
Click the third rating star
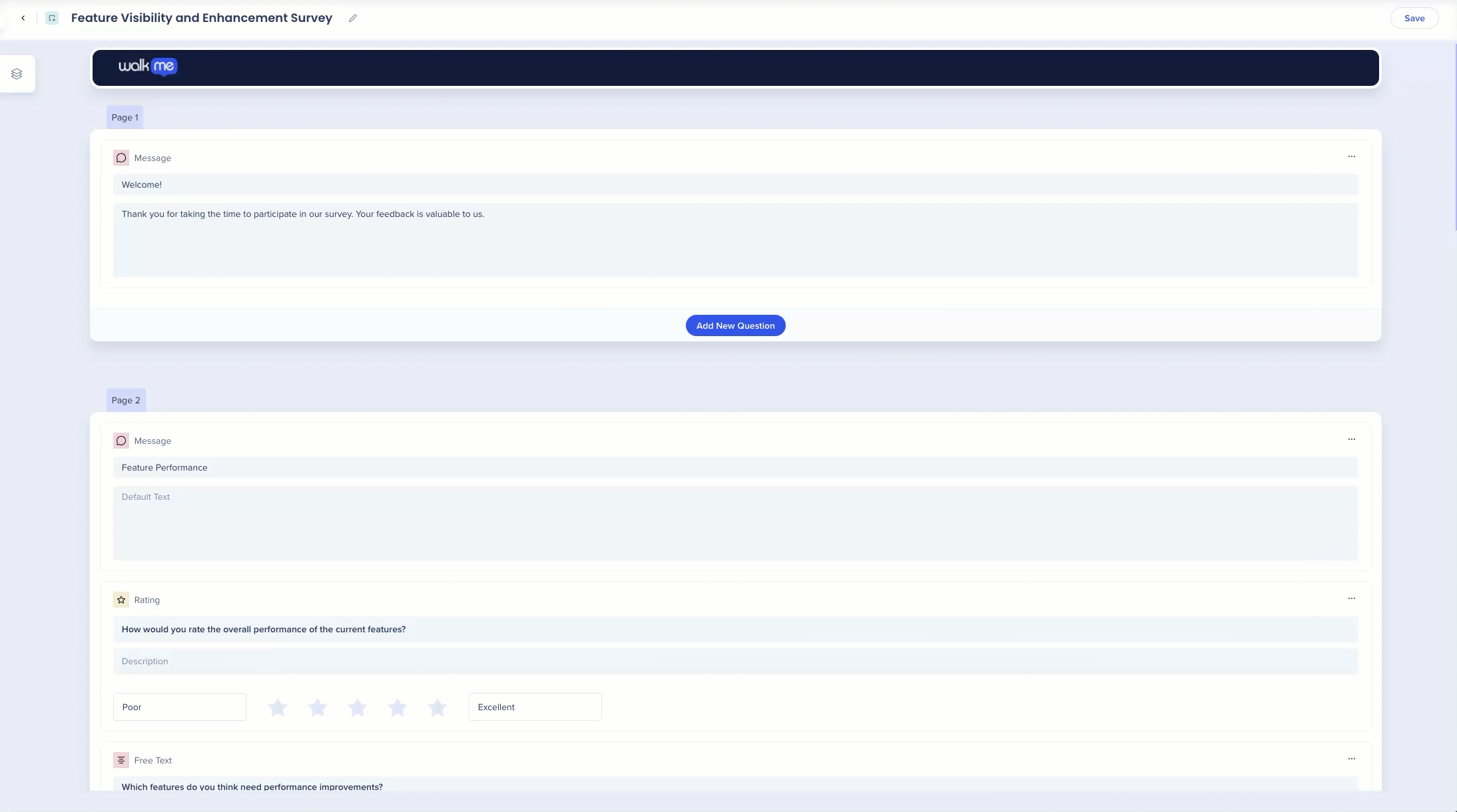click(358, 707)
